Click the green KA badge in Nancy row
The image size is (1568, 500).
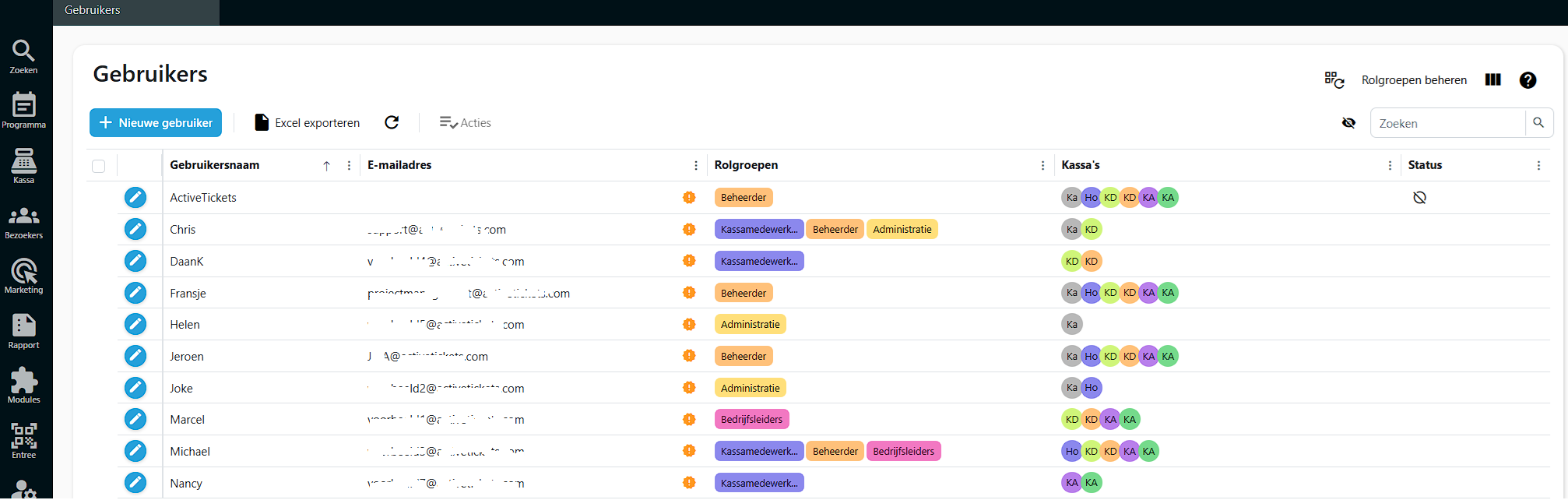point(1092,483)
